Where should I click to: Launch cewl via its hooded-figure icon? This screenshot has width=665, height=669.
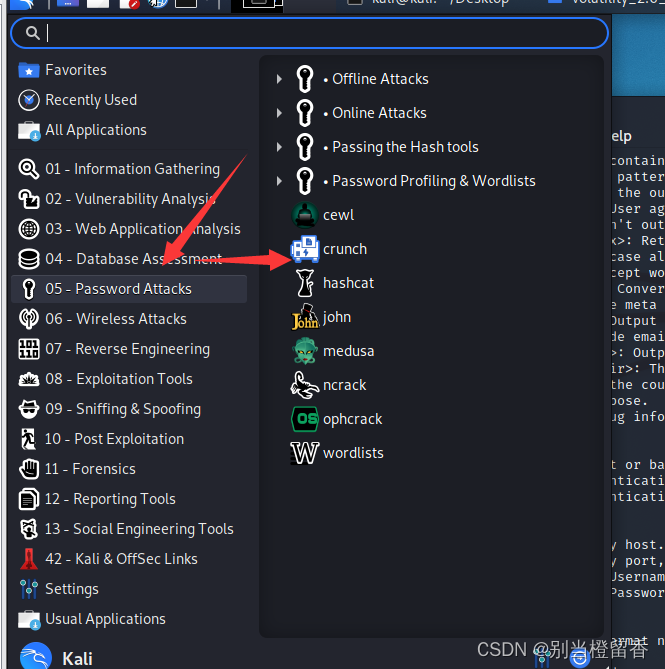click(305, 215)
